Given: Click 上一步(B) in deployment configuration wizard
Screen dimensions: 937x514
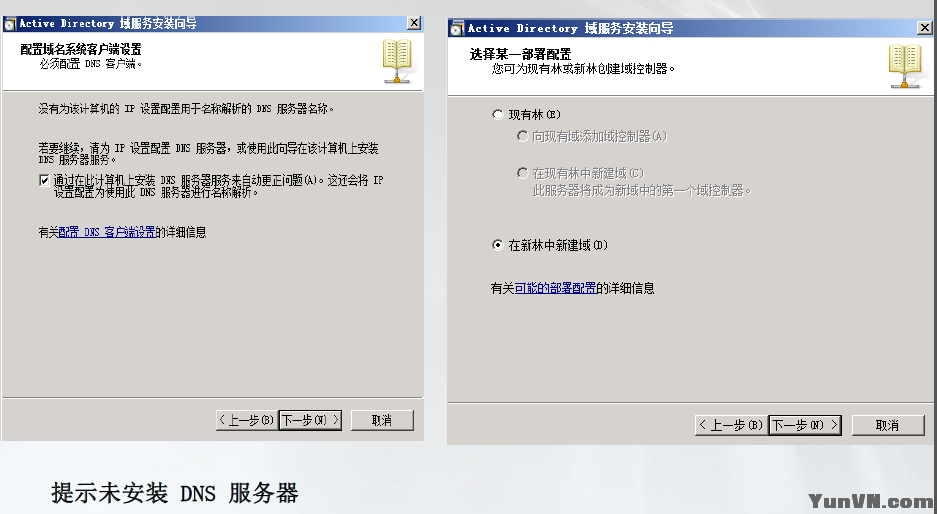Looking at the screenshot, I should point(731,425).
